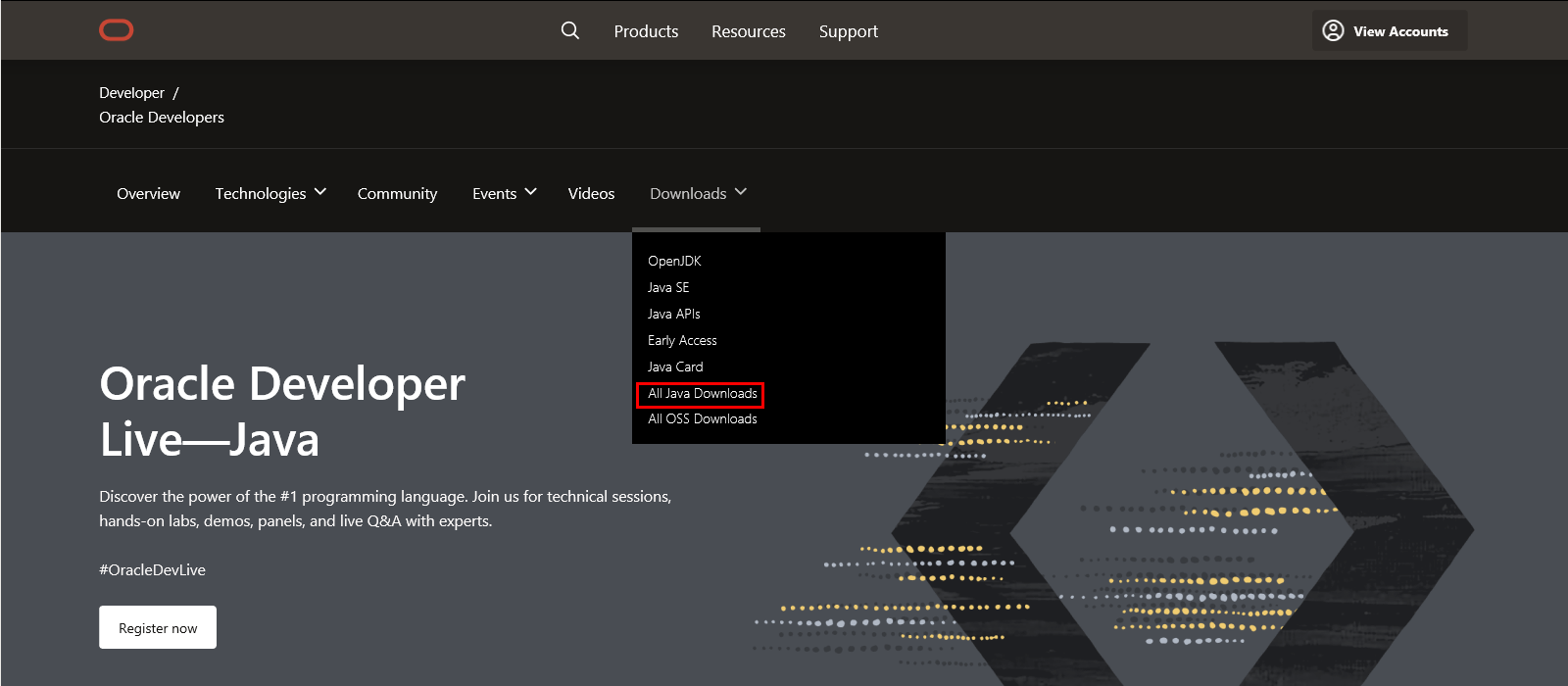Click the #OracleDevLive hashtag text
The width and height of the screenshot is (1568, 686).
click(152, 570)
